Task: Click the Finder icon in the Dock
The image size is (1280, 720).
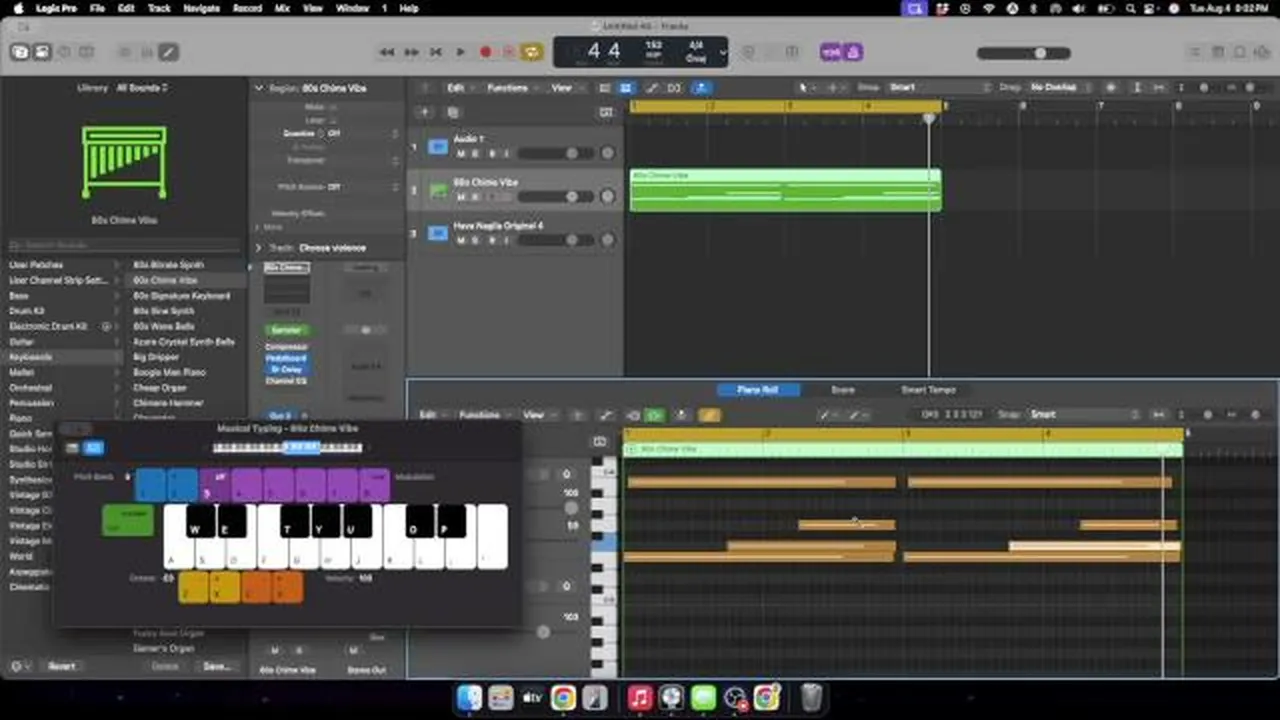Action: [x=469, y=697]
